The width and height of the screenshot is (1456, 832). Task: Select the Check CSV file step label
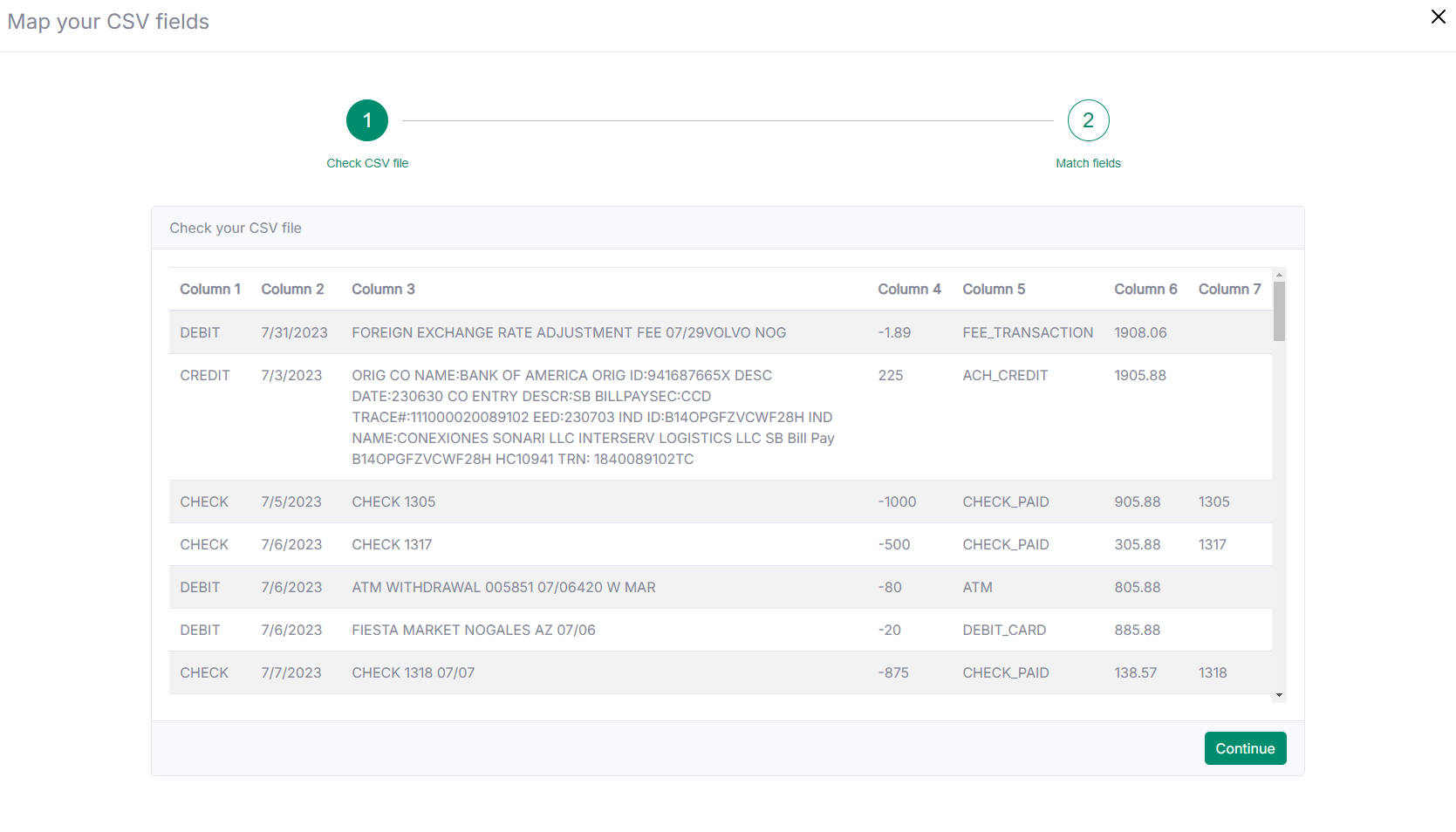(367, 163)
